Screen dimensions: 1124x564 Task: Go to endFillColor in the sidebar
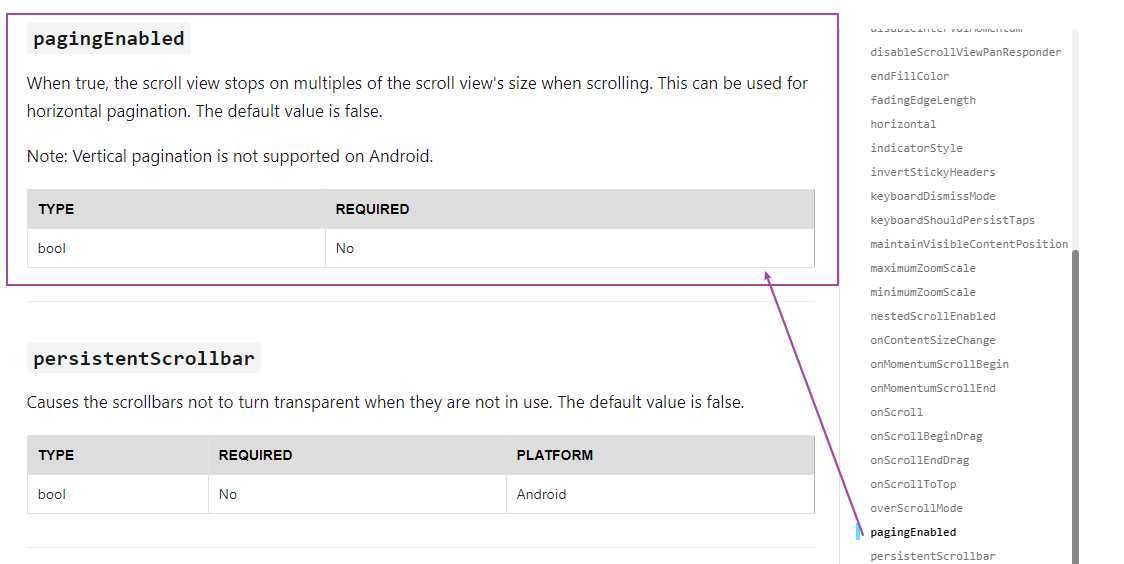[x=909, y=76]
